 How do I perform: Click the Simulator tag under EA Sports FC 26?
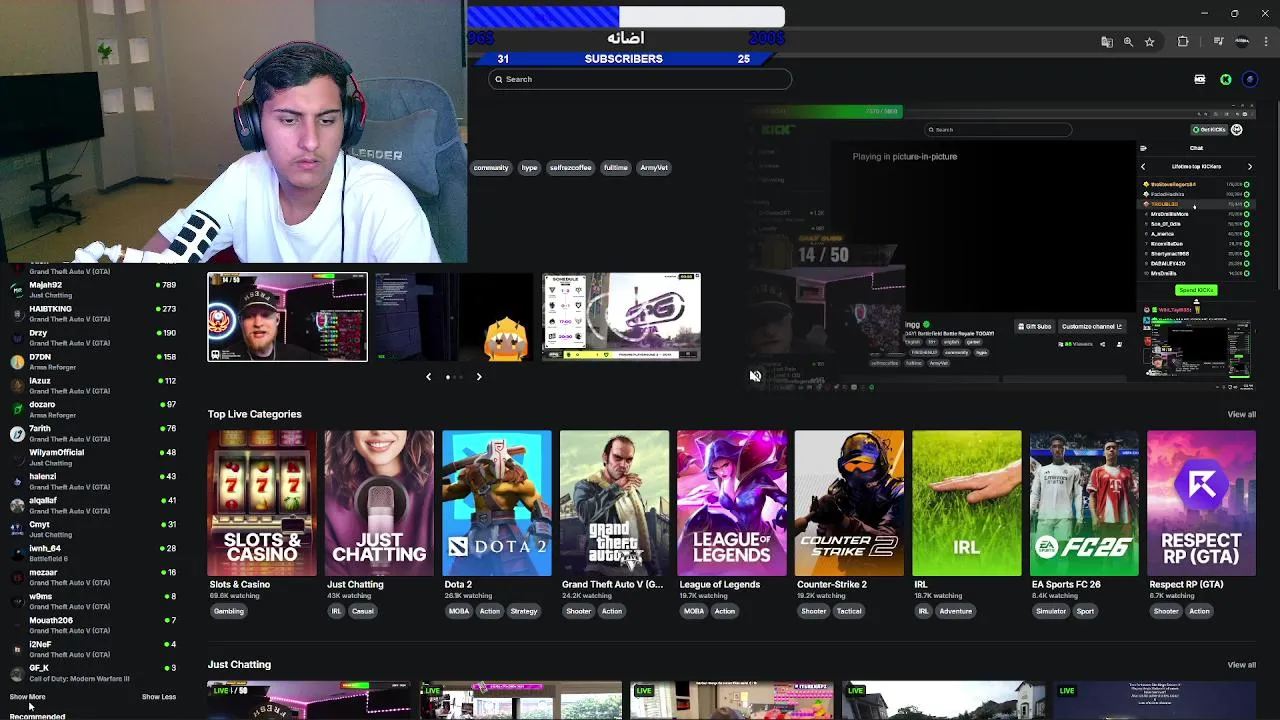click(x=1051, y=611)
